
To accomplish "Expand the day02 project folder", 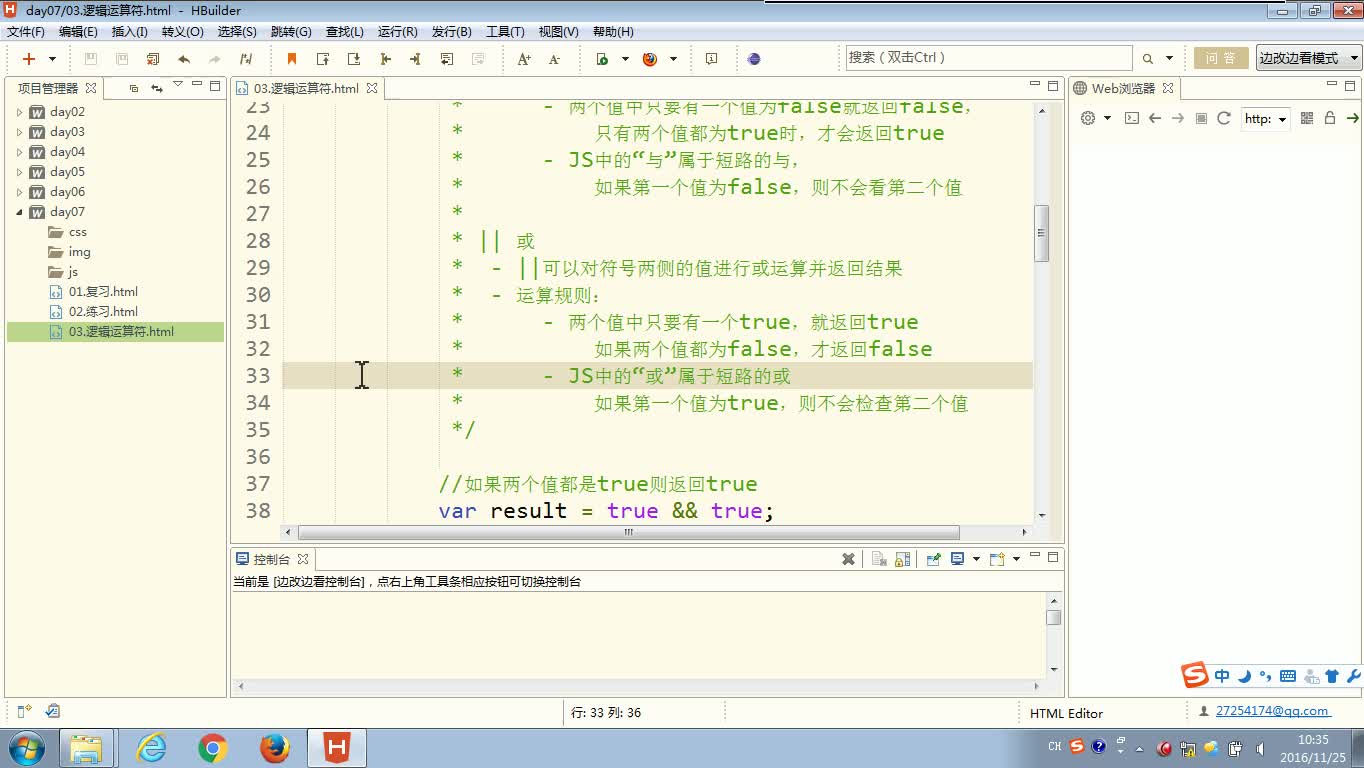I will pyautogui.click(x=19, y=112).
